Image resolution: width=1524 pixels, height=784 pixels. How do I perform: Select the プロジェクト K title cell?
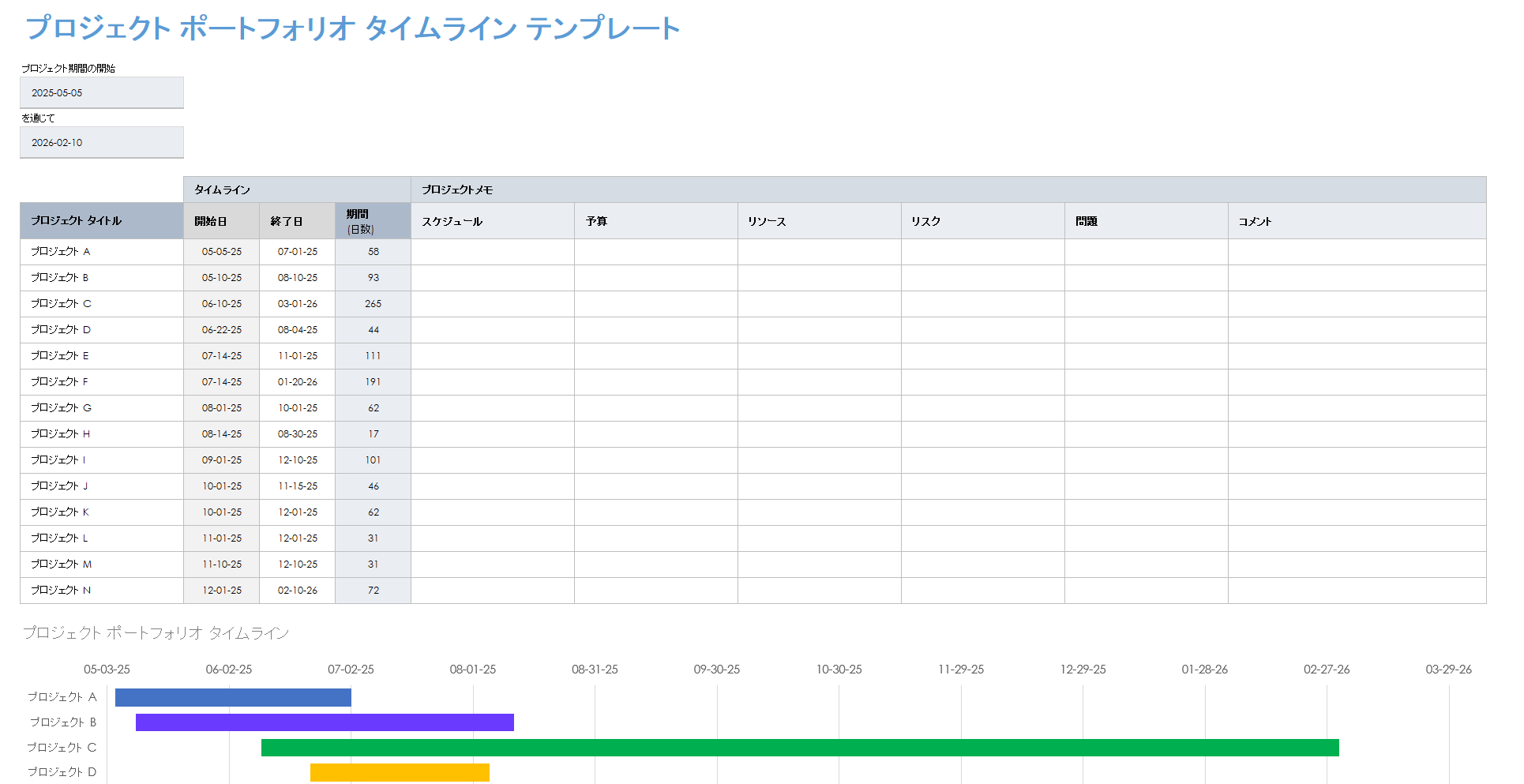point(102,512)
